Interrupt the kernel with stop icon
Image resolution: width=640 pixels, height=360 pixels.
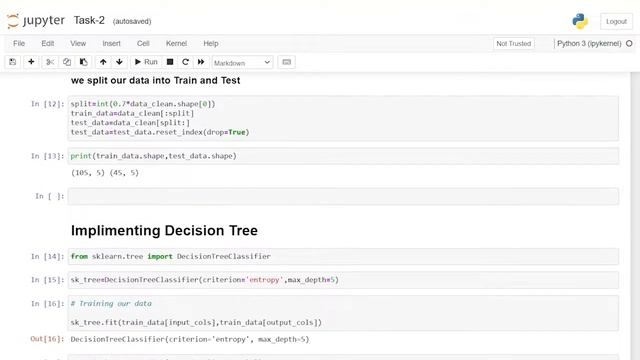tap(170, 62)
